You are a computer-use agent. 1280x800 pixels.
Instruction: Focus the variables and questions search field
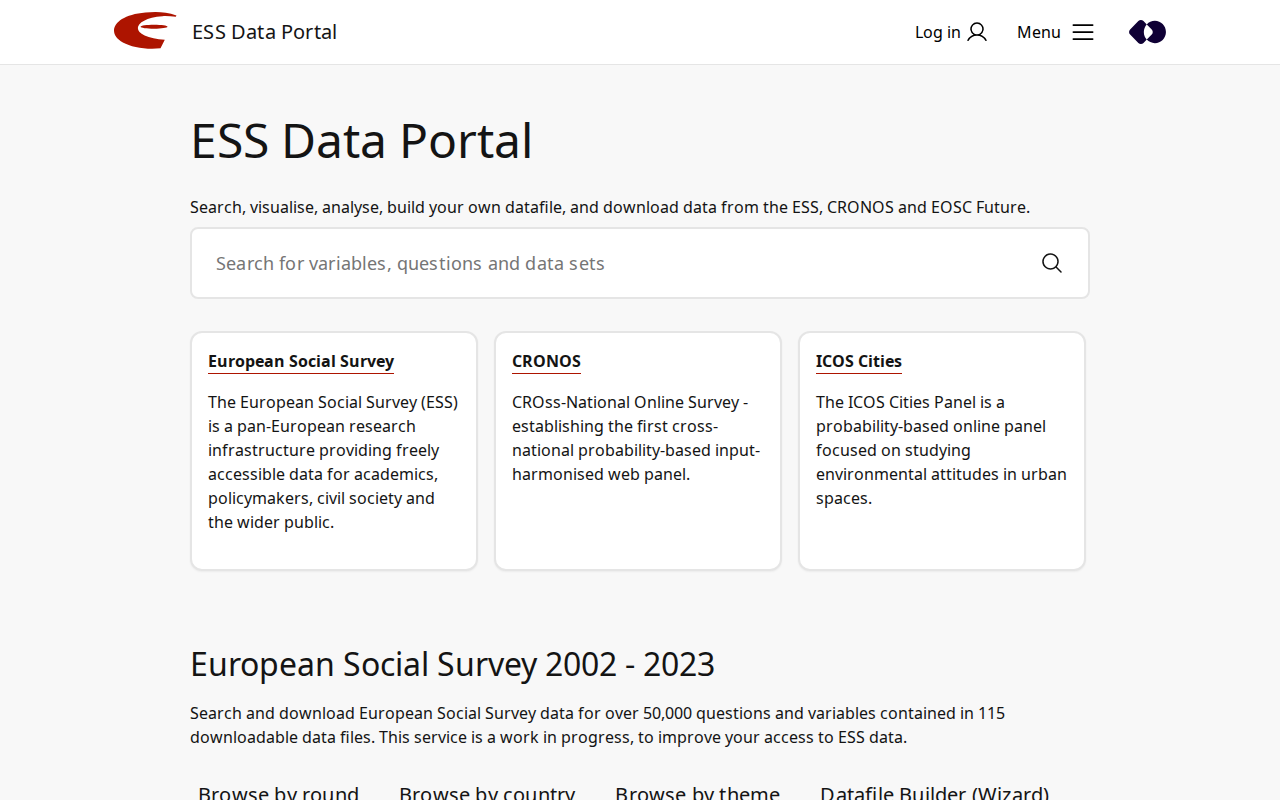pos(610,263)
